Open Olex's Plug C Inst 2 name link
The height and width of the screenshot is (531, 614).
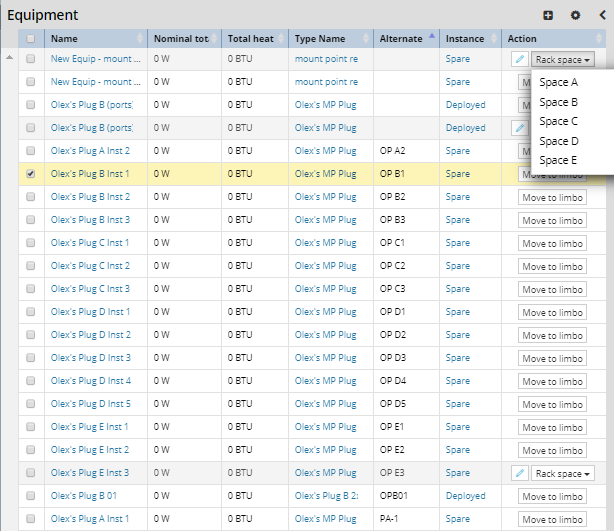[x=90, y=266]
